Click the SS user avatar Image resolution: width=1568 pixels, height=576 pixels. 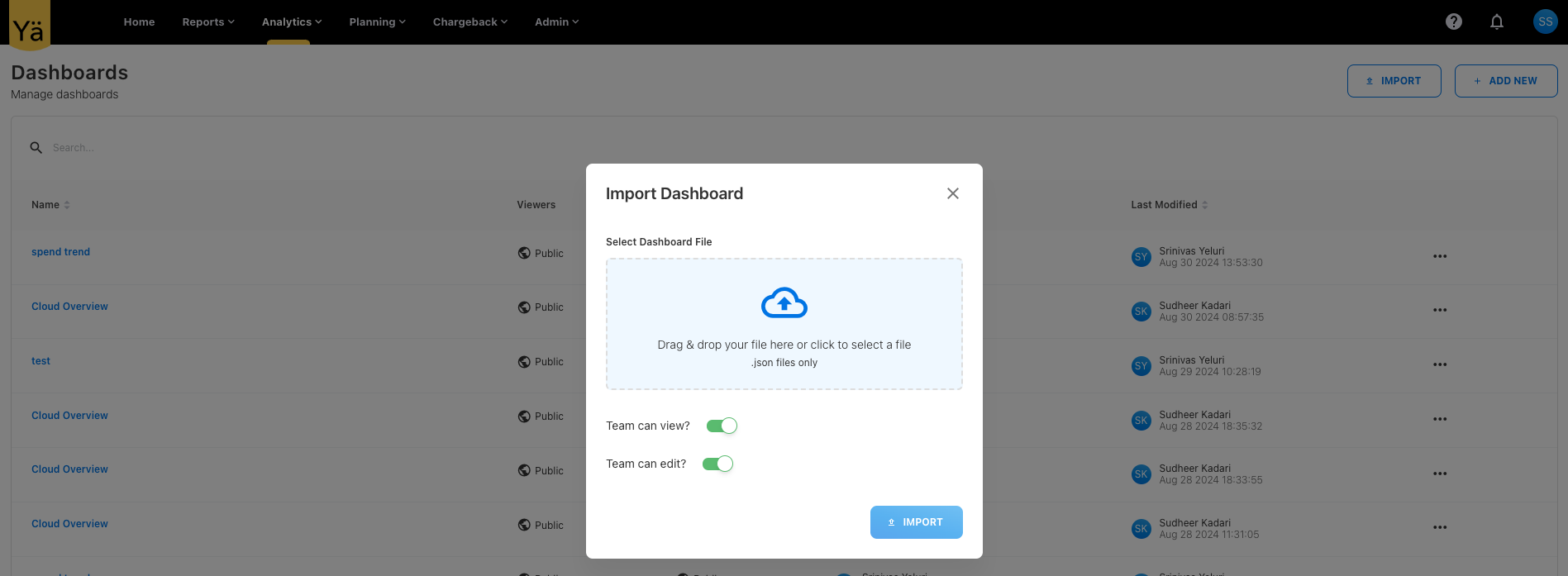(1544, 22)
